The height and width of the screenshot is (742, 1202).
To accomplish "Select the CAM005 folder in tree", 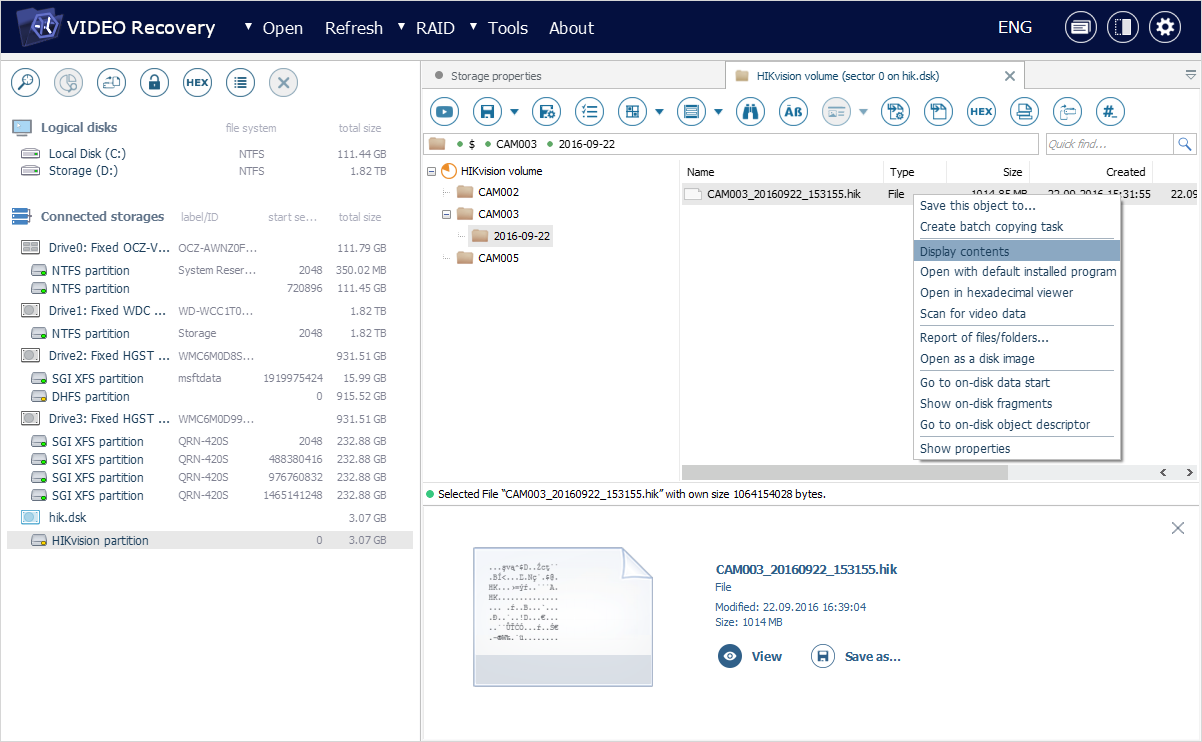I will [x=488, y=258].
